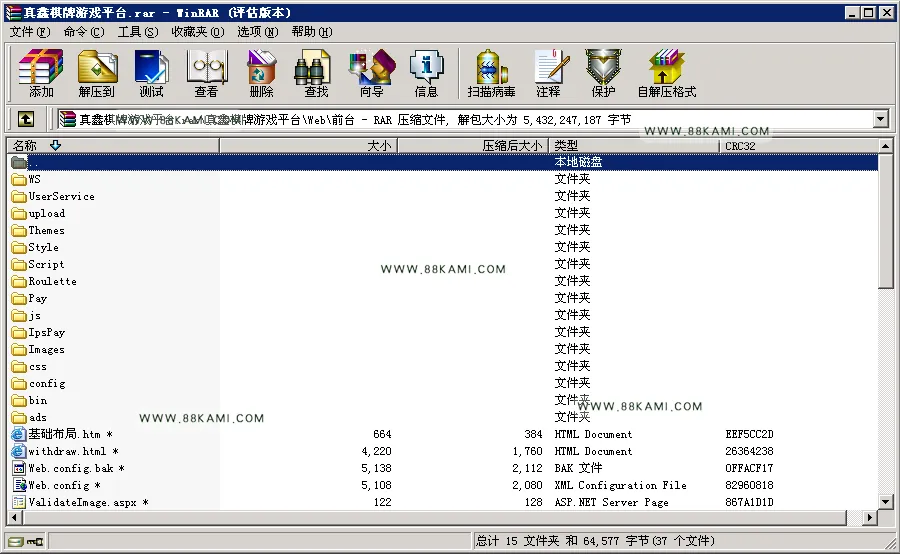Image resolution: width=900 pixels, height=554 pixels.
Task: Click the 'BAK 文件' type cell
Action: point(579,468)
